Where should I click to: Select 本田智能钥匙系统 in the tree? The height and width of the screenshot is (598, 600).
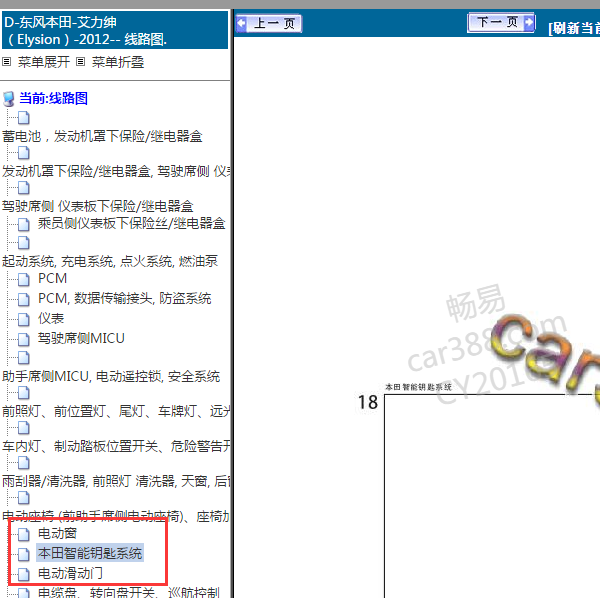point(90,553)
